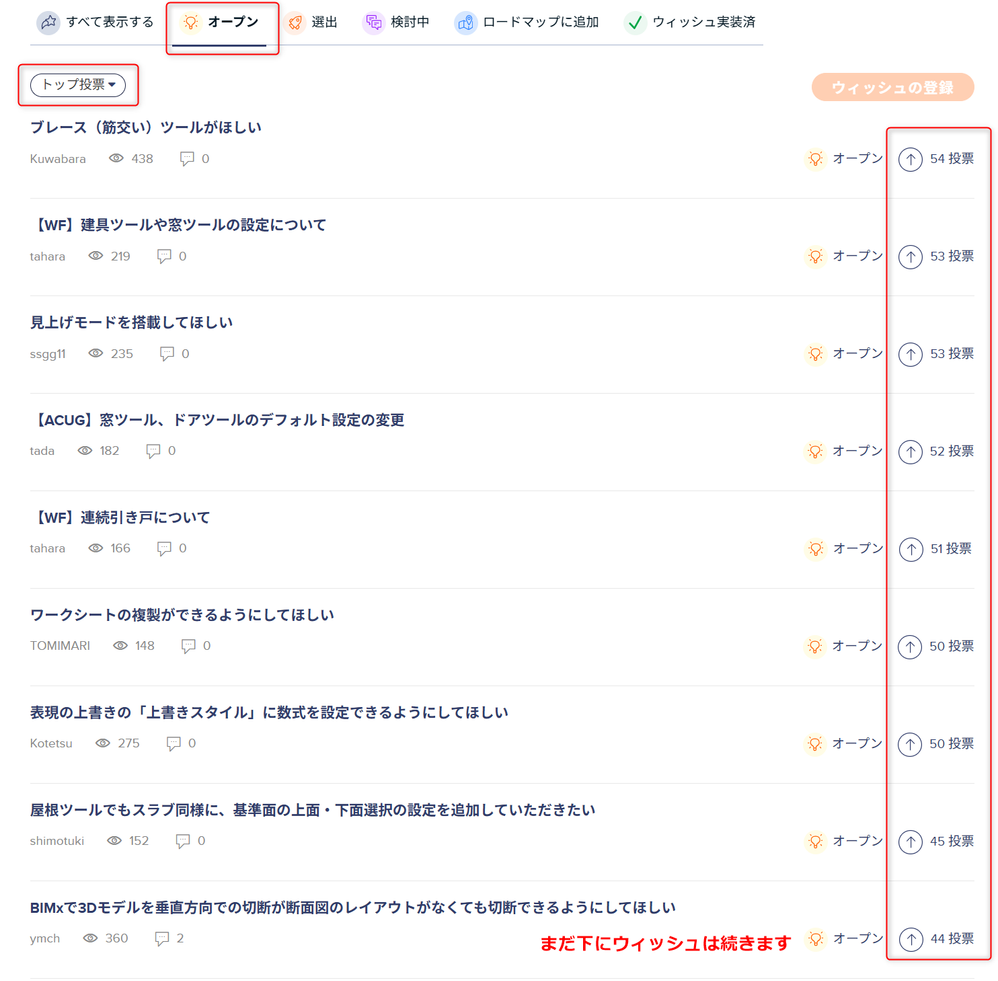Select the オープン tab

coord(220,22)
